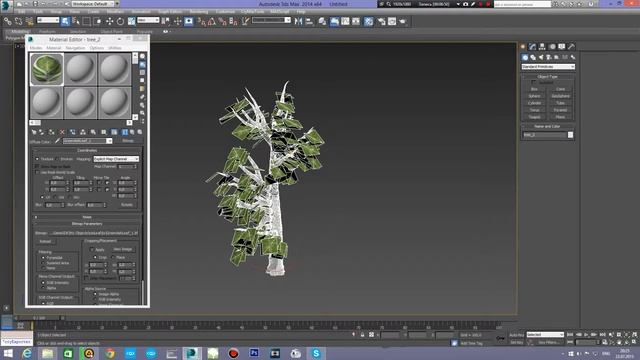Select Place radio in Cropping/Placement
Screen dimensions: 640x360
pyautogui.click(x=113, y=258)
